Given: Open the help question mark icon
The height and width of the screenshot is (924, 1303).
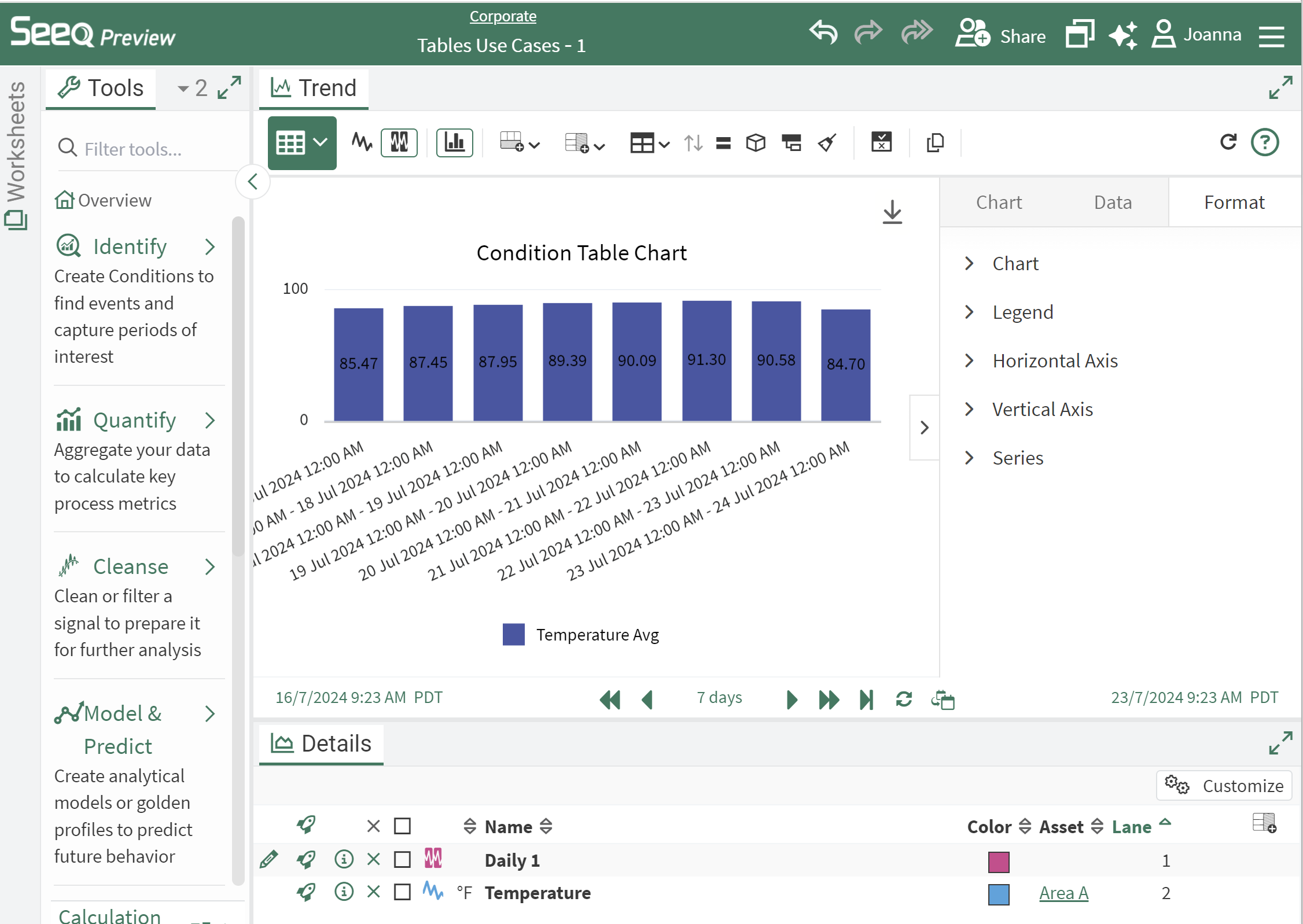Looking at the screenshot, I should (x=1265, y=142).
